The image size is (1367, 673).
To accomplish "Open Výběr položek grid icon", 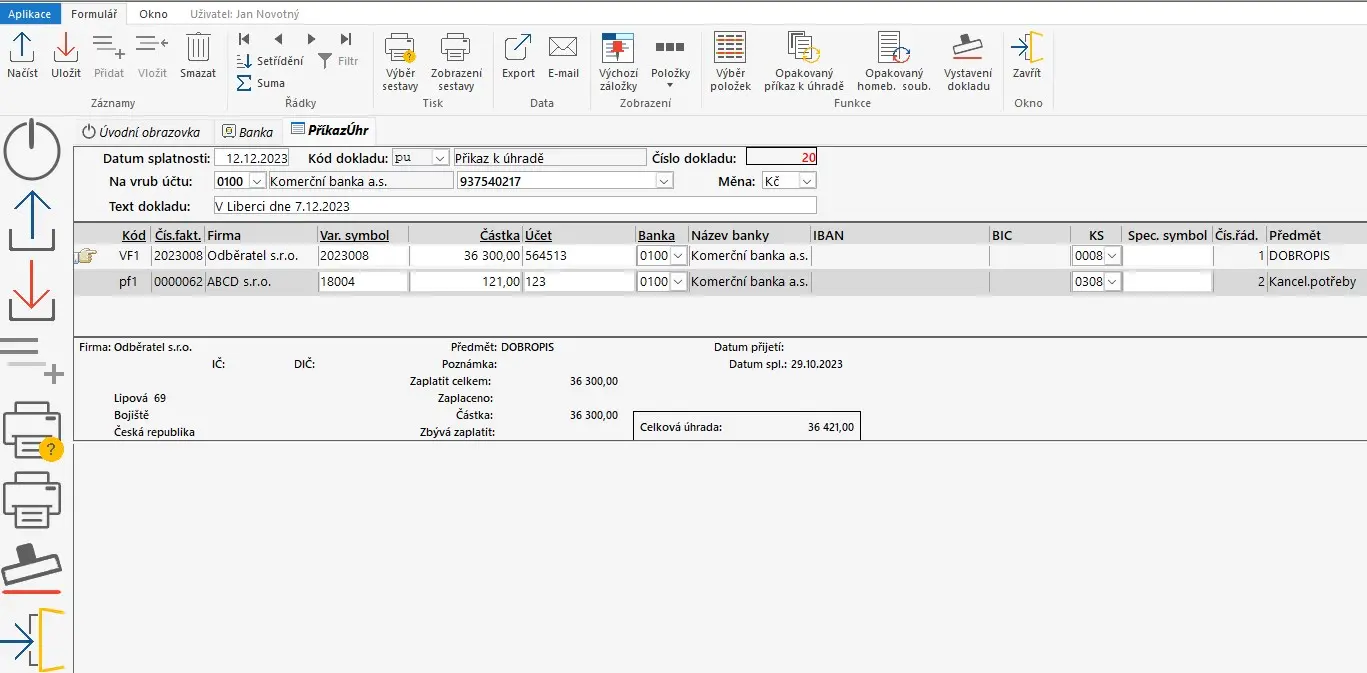I will point(730,48).
